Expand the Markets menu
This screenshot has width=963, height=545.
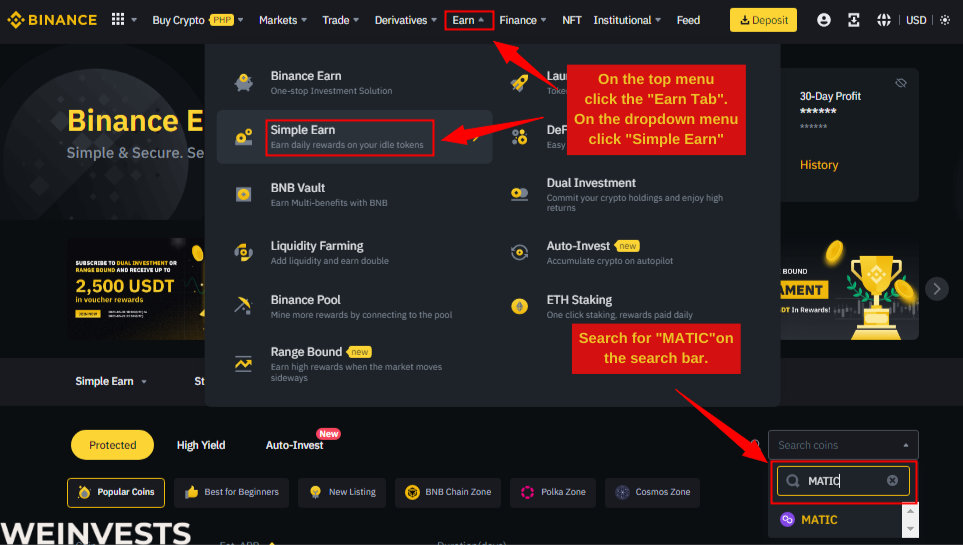click(x=283, y=20)
